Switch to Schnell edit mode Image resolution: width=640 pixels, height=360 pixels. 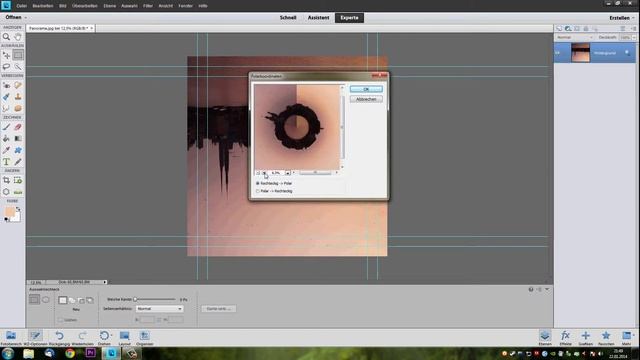[288, 18]
